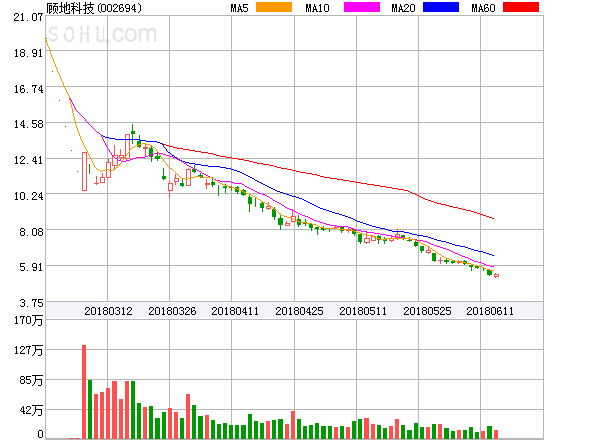Click the red MA60 legend swatch
Screen dimensions: 600x440
520,7
